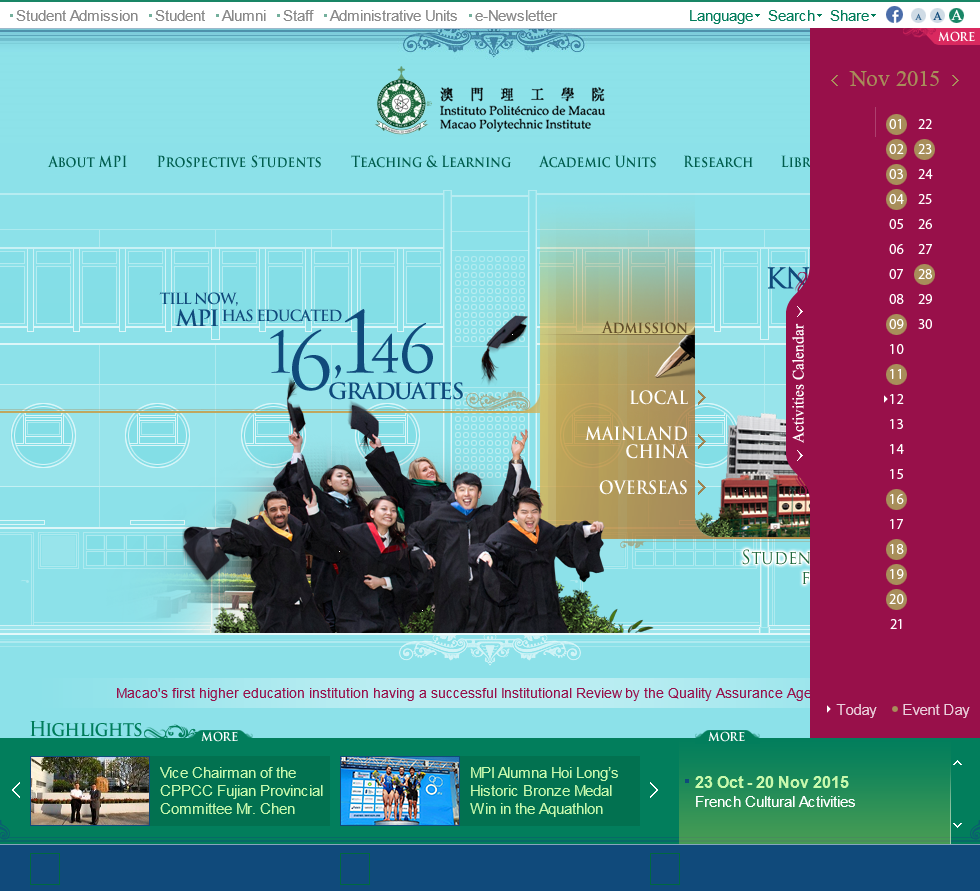The width and height of the screenshot is (980, 891).
Task: Select event day 28 in calendar
Action: (x=925, y=274)
